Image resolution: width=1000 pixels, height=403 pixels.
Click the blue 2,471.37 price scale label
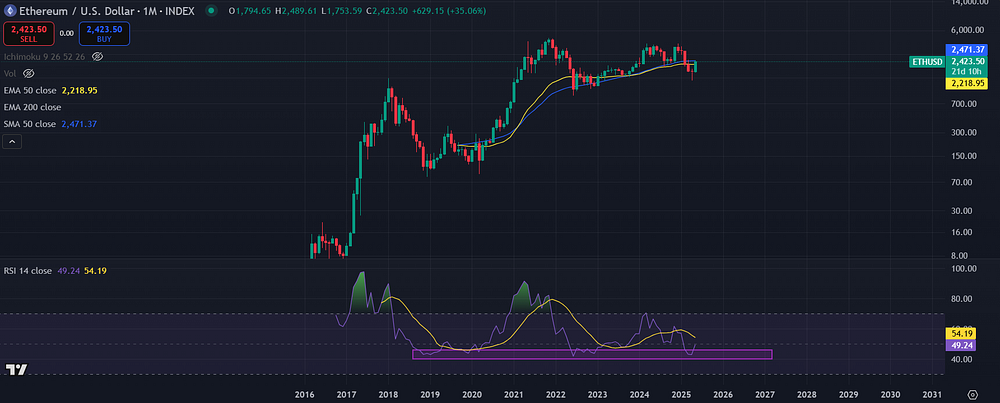click(x=968, y=49)
